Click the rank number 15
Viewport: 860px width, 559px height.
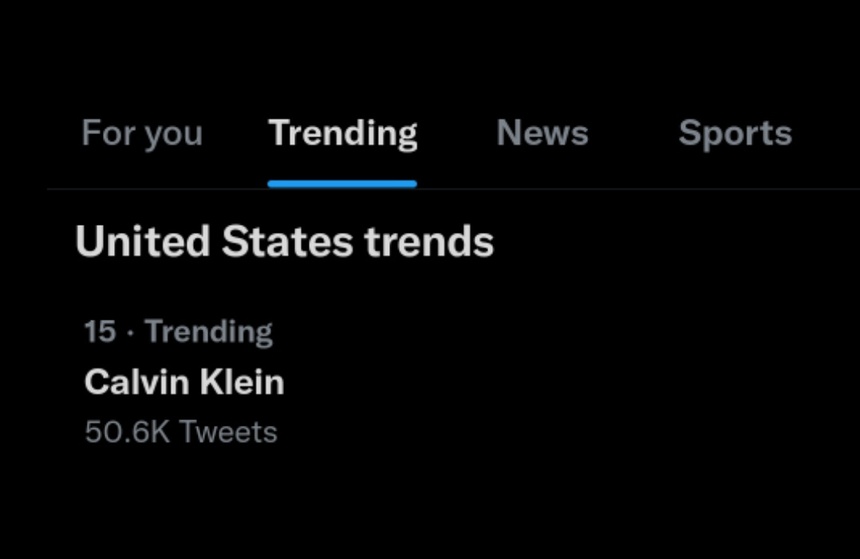100,331
